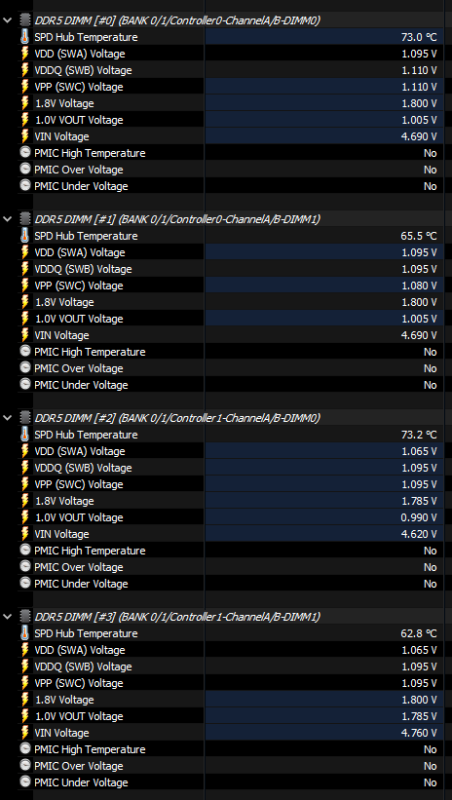Collapse the DDR5 DIMM [#3] sensor group
This screenshot has width=452, height=800.
[7, 616]
